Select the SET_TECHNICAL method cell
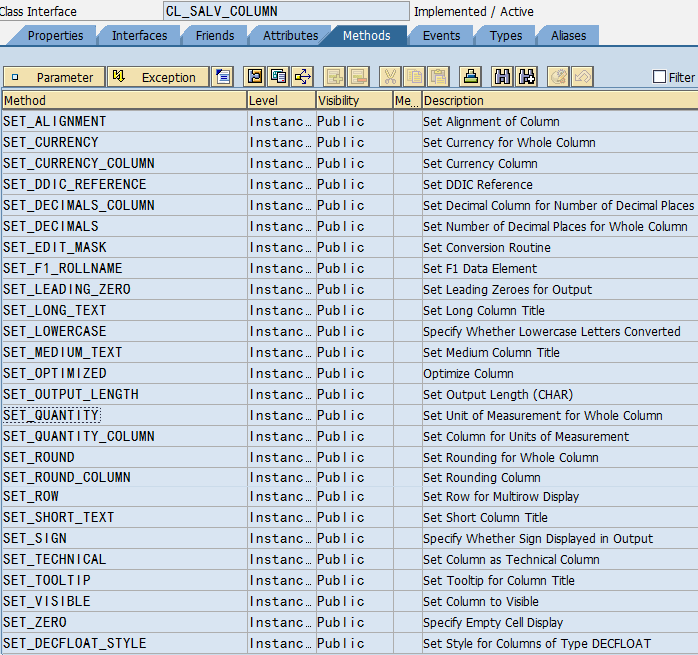This screenshot has width=698, height=655. [x=124, y=559]
